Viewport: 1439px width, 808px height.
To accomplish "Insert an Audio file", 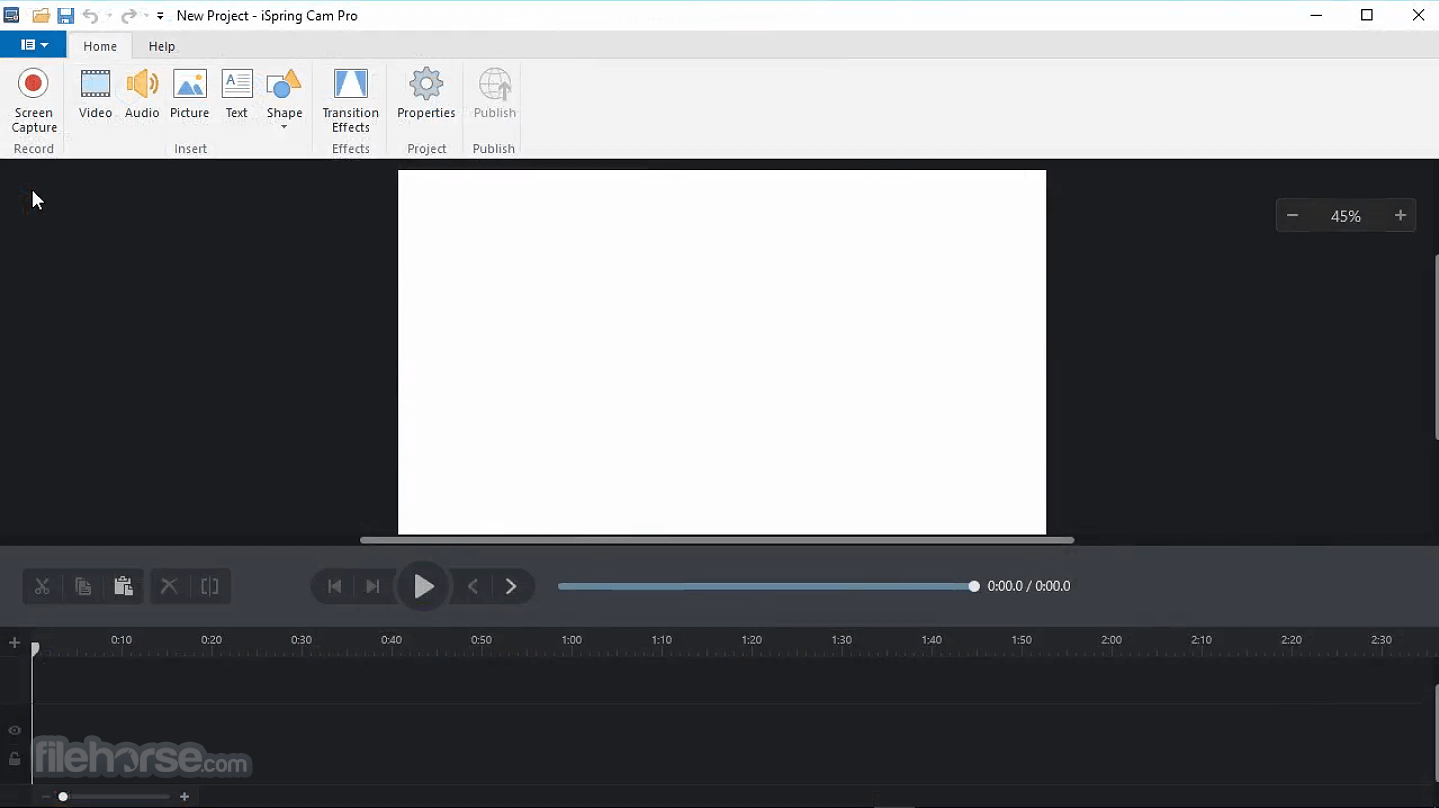I will (142, 95).
